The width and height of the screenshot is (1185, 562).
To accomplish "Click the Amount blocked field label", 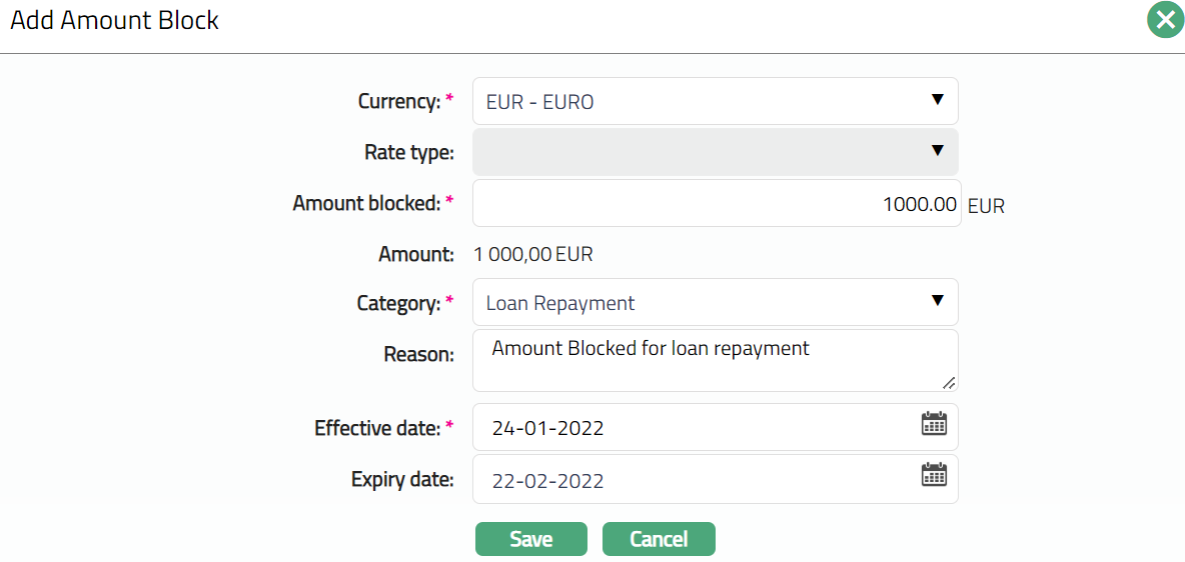I will point(366,203).
